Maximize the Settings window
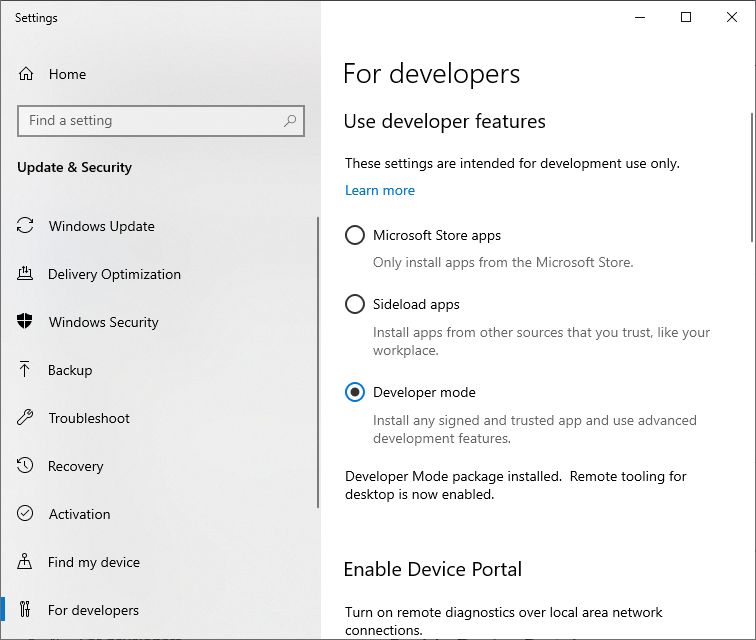The image size is (756, 640). point(686,17)
